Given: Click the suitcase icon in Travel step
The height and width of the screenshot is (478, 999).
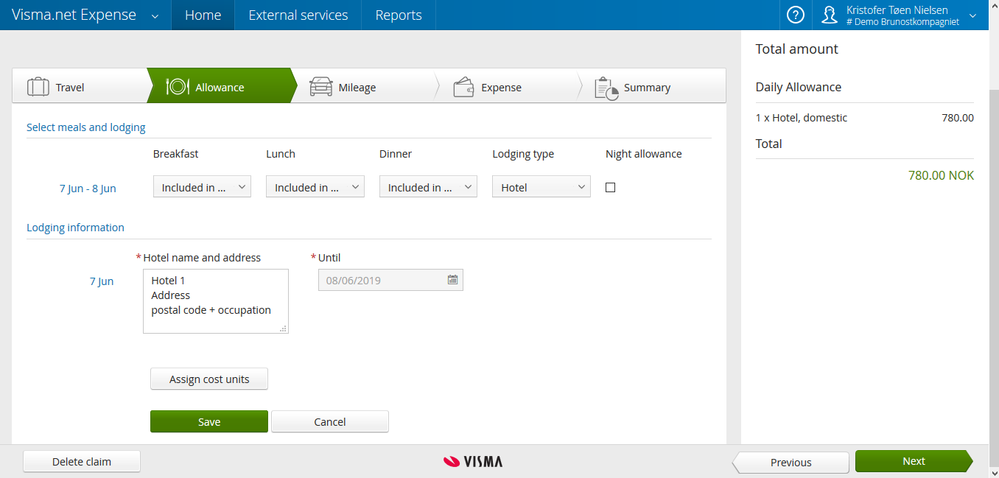Looking at the screenshot, I should [x=38, y=87].
